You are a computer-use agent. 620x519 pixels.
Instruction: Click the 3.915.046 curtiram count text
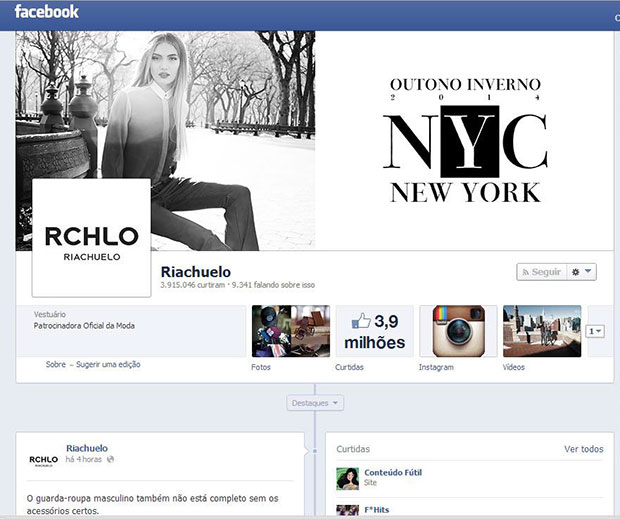(192, 285)
